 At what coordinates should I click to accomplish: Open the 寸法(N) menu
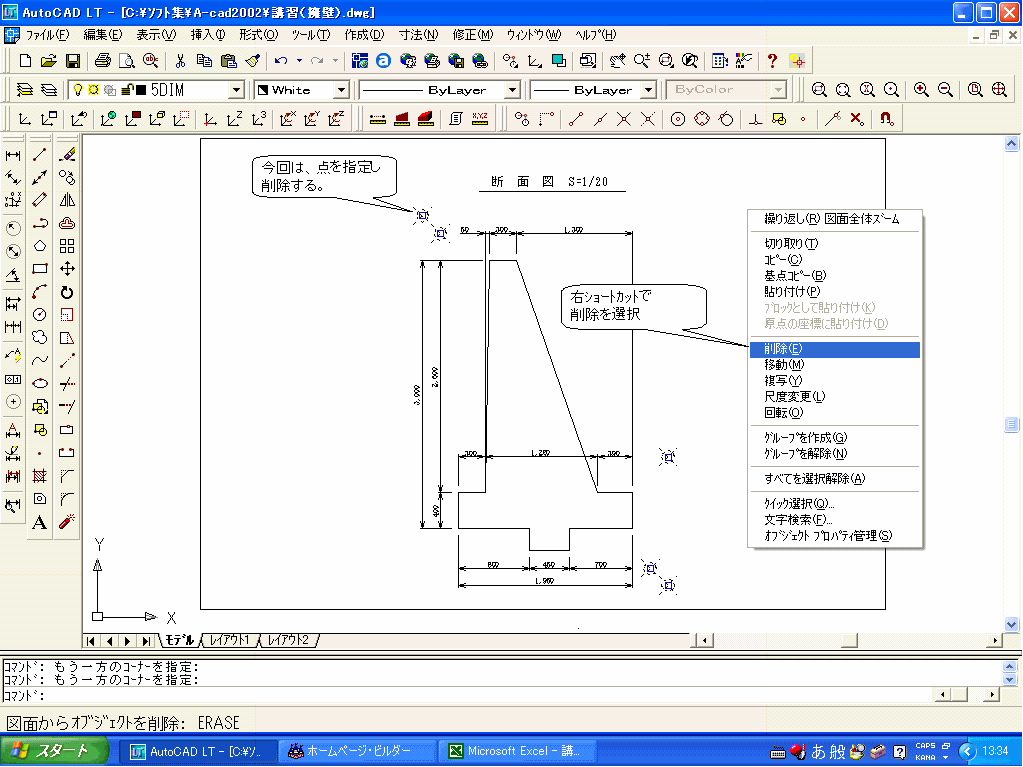pyautogui.click(x=418, y=35)
